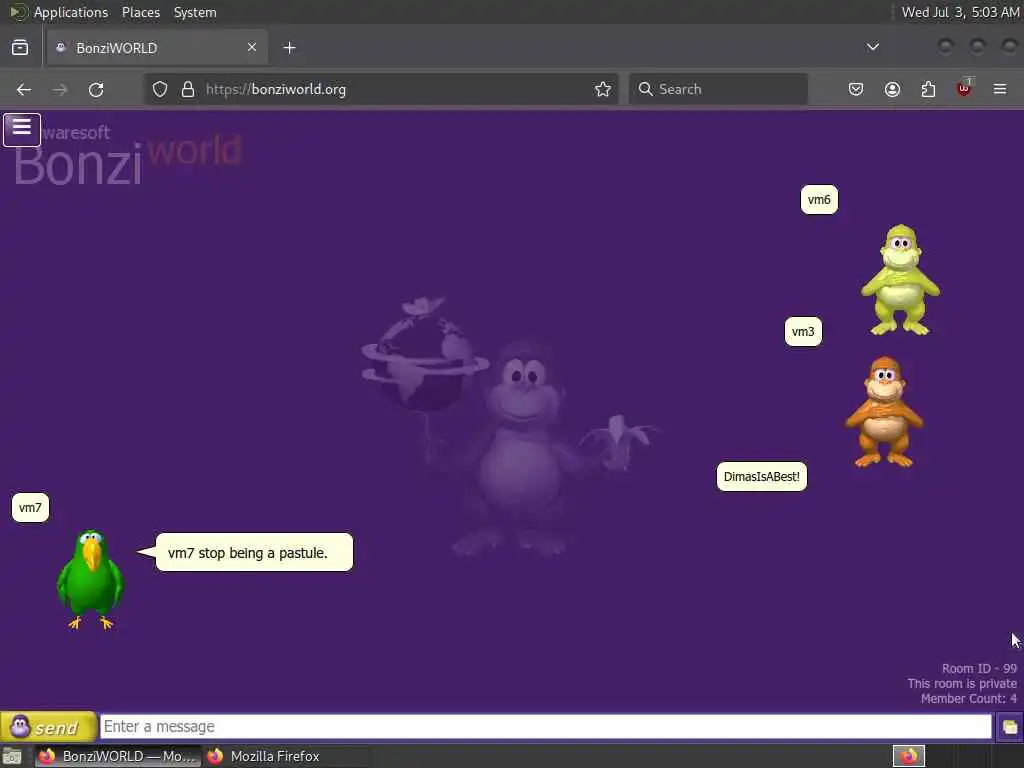Screen dimensions: 1024x768
Task: Click the tracking protection shield icon
Action: [160, 89]
